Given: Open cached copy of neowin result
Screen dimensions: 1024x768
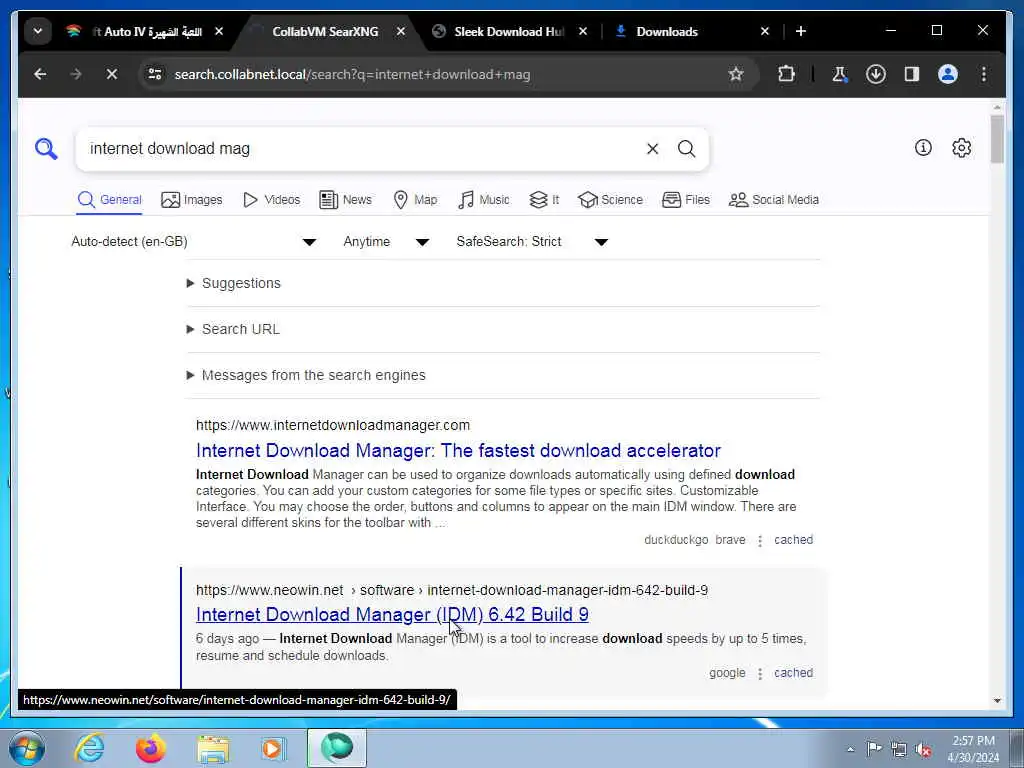Looking at the screenshot, I should point(793,673).
